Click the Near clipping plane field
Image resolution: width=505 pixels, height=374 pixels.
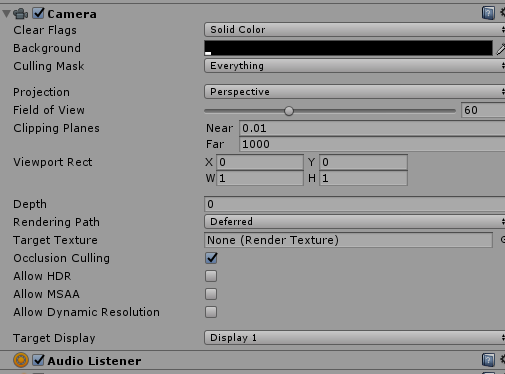pyautogui.click(x=372, y=128)
